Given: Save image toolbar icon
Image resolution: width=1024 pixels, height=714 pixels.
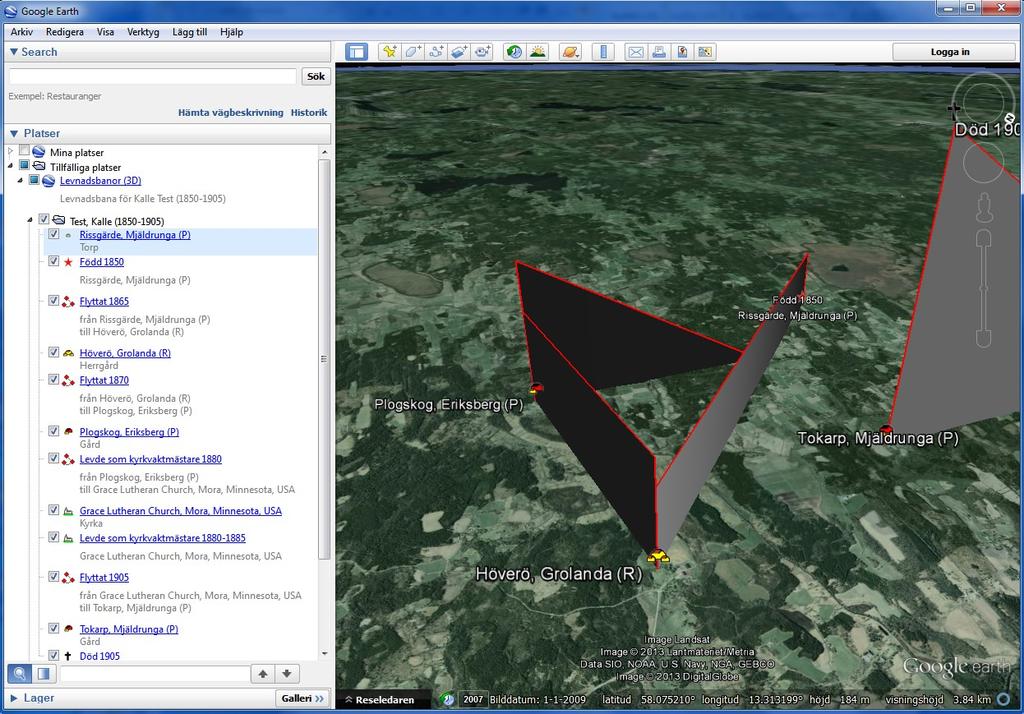Looking at the screenshot, I should coord(682,52).
